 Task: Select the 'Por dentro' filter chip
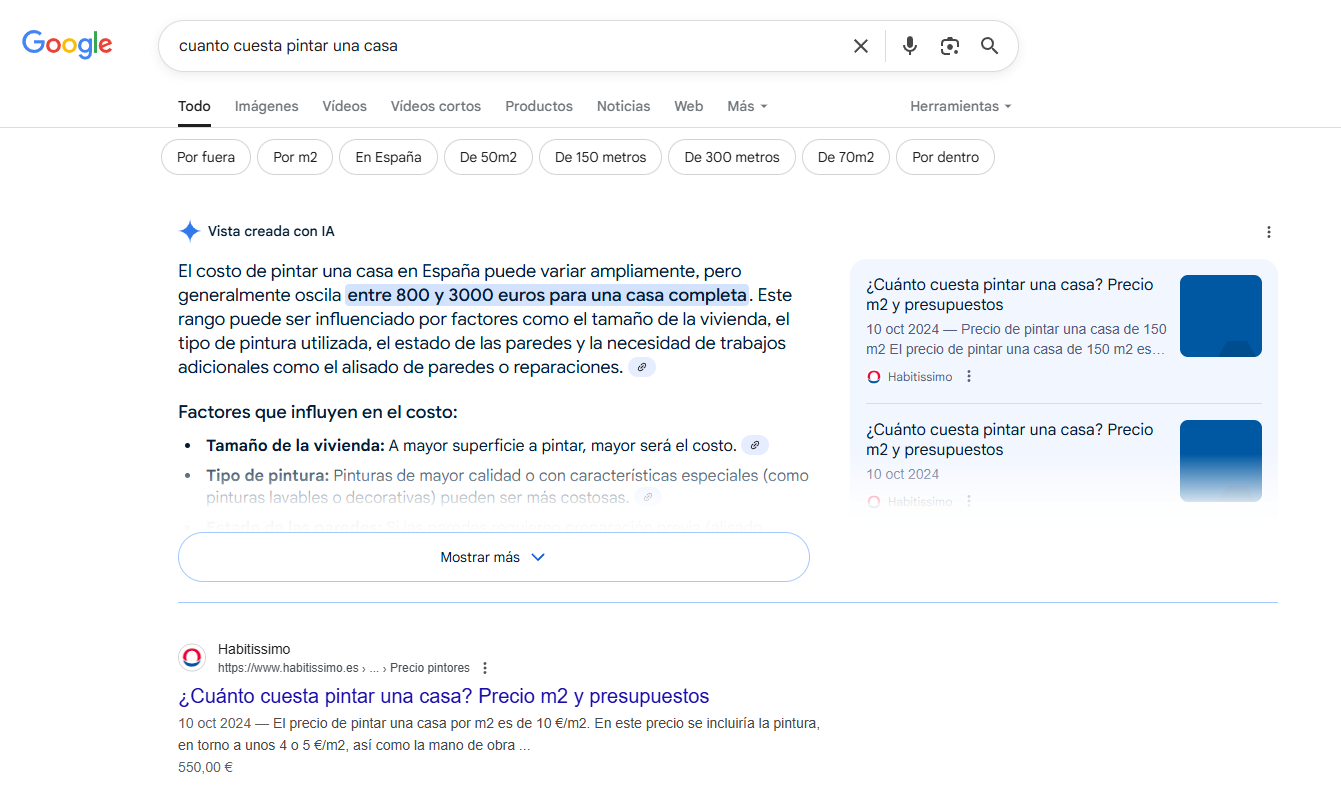pyautogui.click(x=945, y=157)
